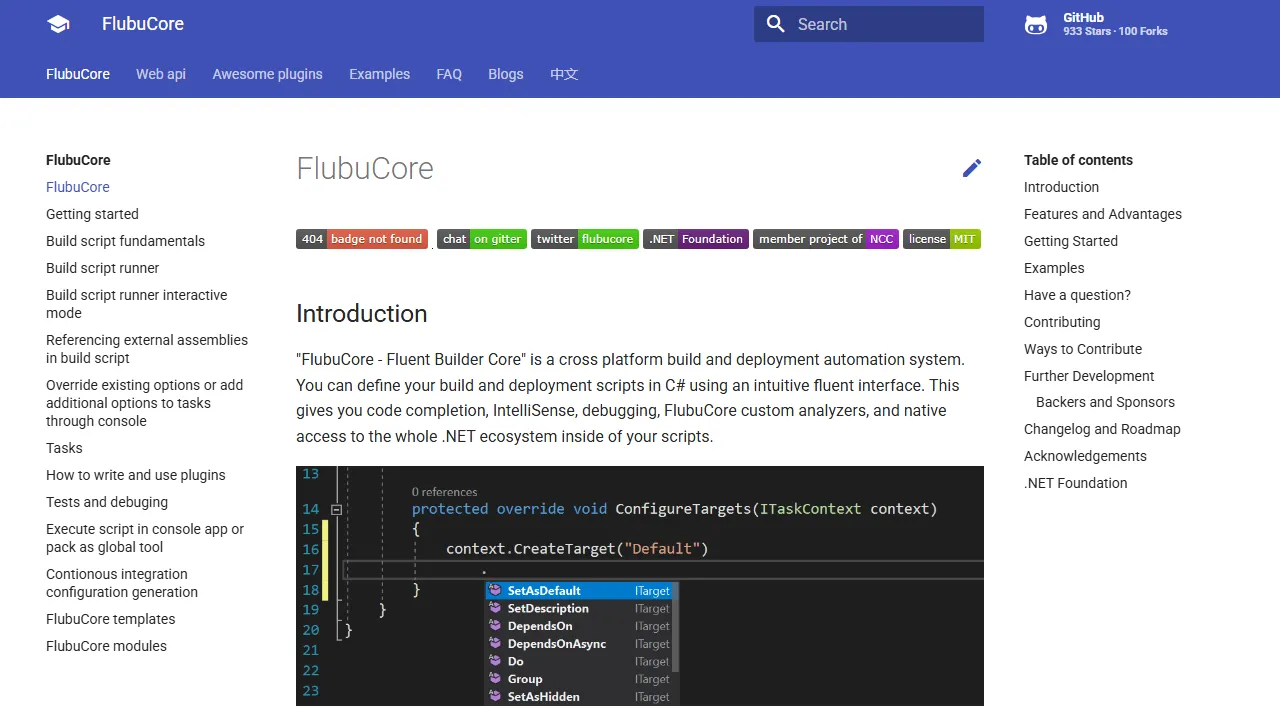This screenshot has height=720, width=1280.
Task: Switch to 中文 documentation
Action: pos(564,74)
